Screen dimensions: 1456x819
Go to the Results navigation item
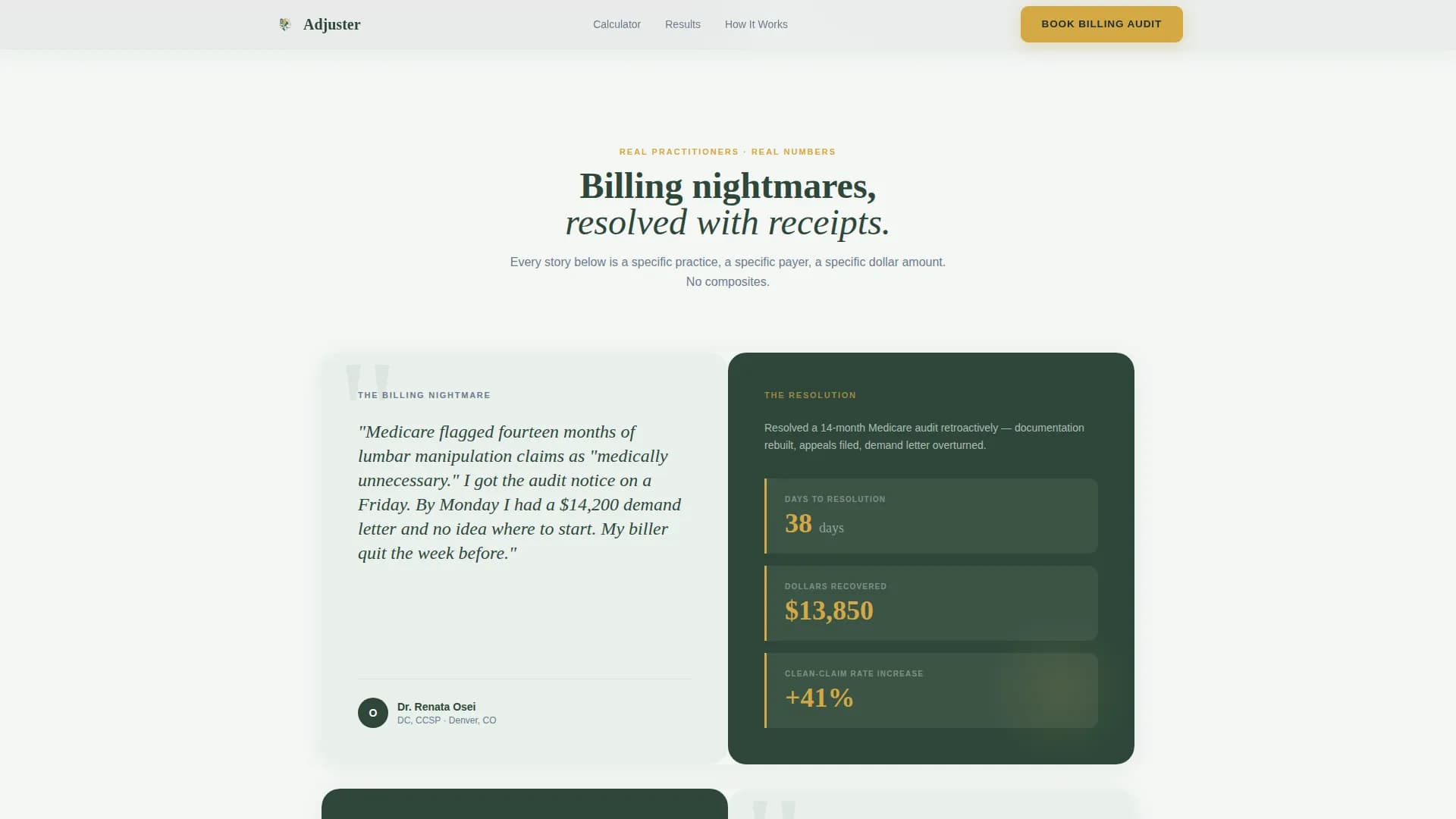coord(682,24)
